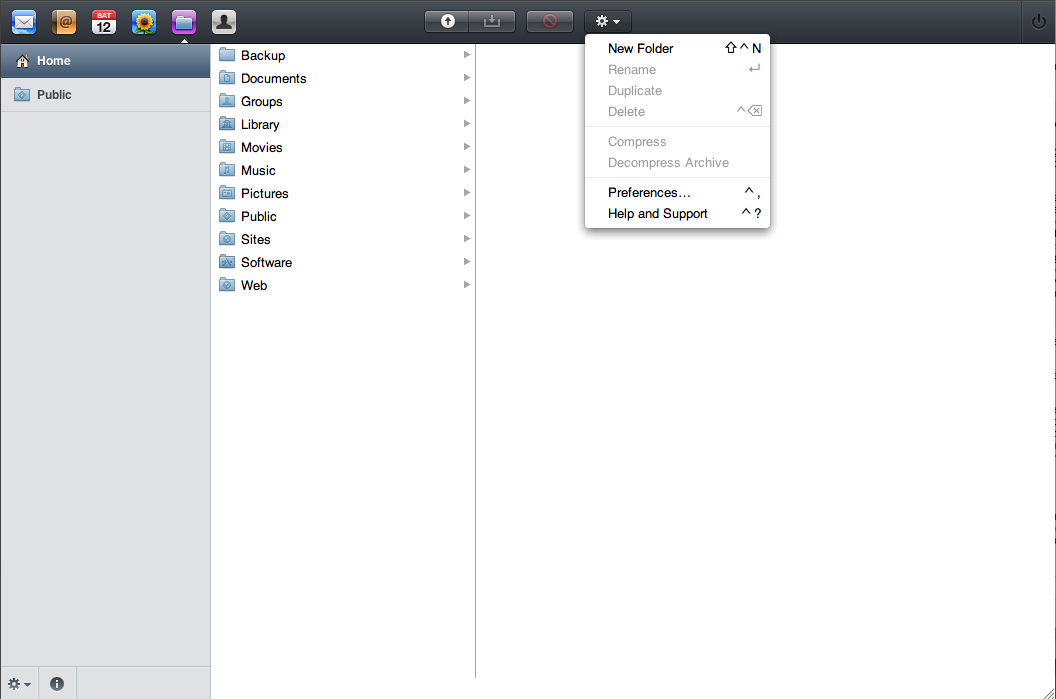Choose Decompress Archive from the menu
The image size is (1056, 699).
click(x=678, y=162)
